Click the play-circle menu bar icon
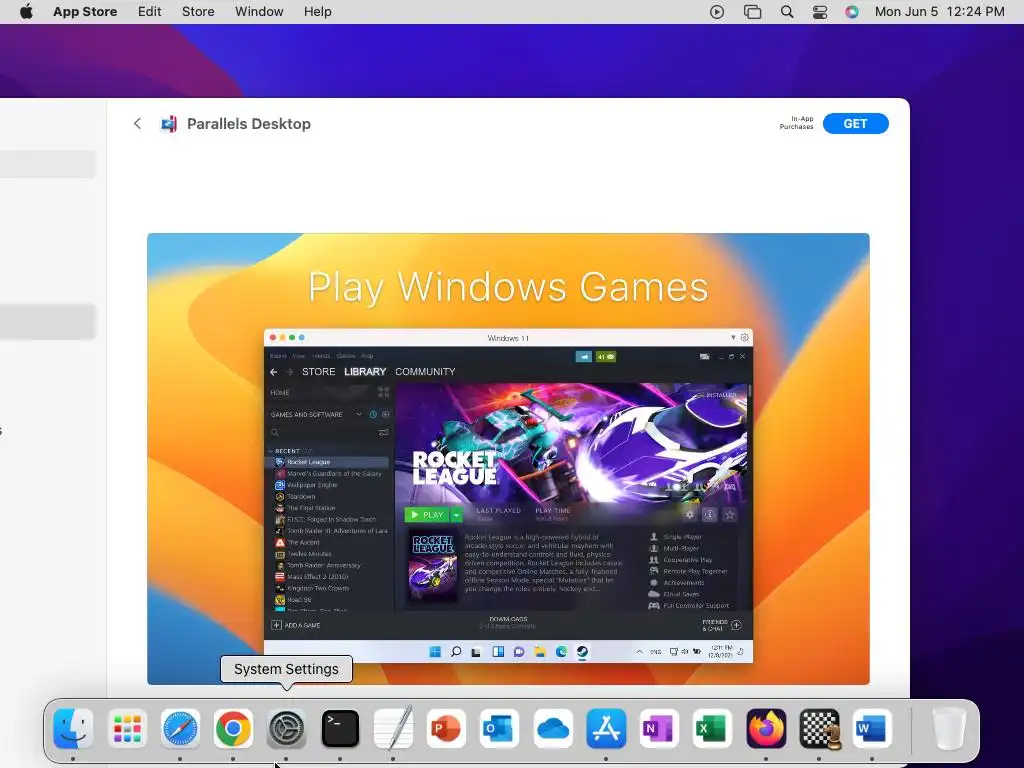Screen dimensions: 1024x768 [x=717, y=12]
